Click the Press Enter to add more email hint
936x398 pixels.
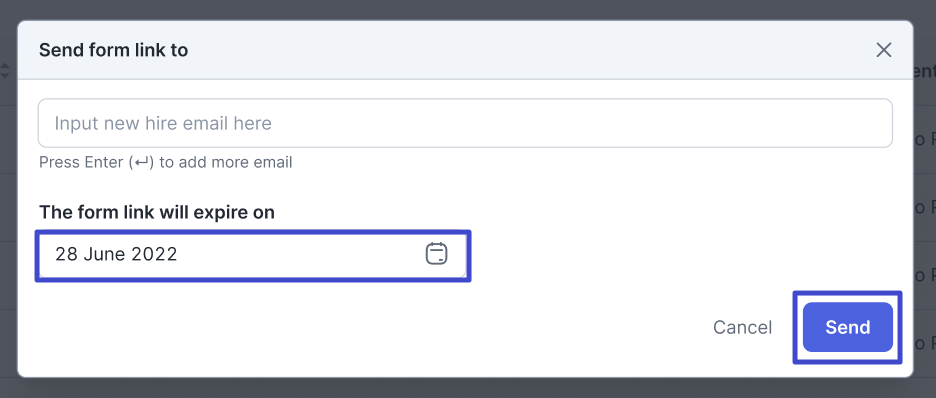point(165,162)
